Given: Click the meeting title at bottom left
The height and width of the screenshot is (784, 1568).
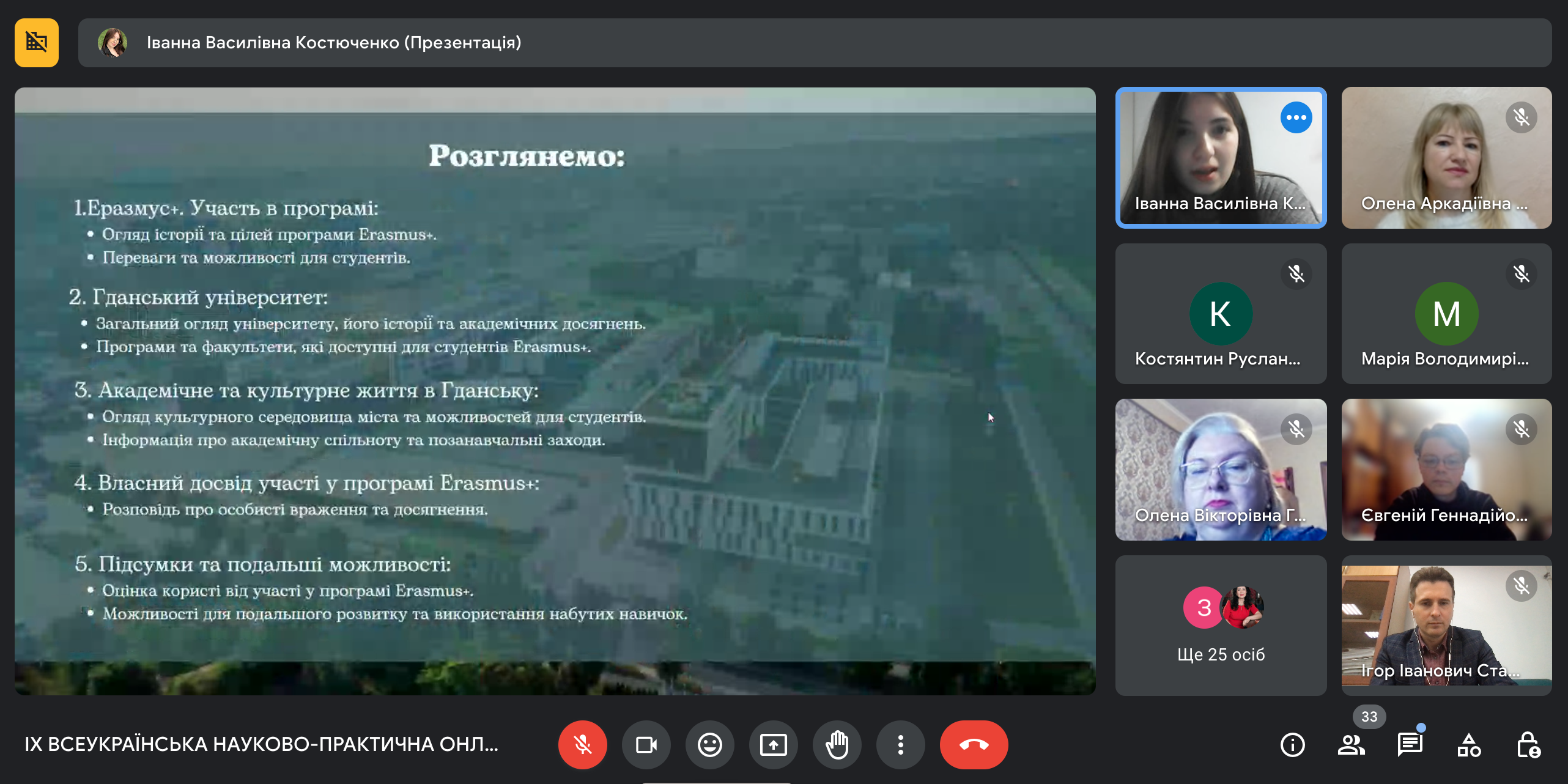Looking at the screenshot, I should (261, 744).
